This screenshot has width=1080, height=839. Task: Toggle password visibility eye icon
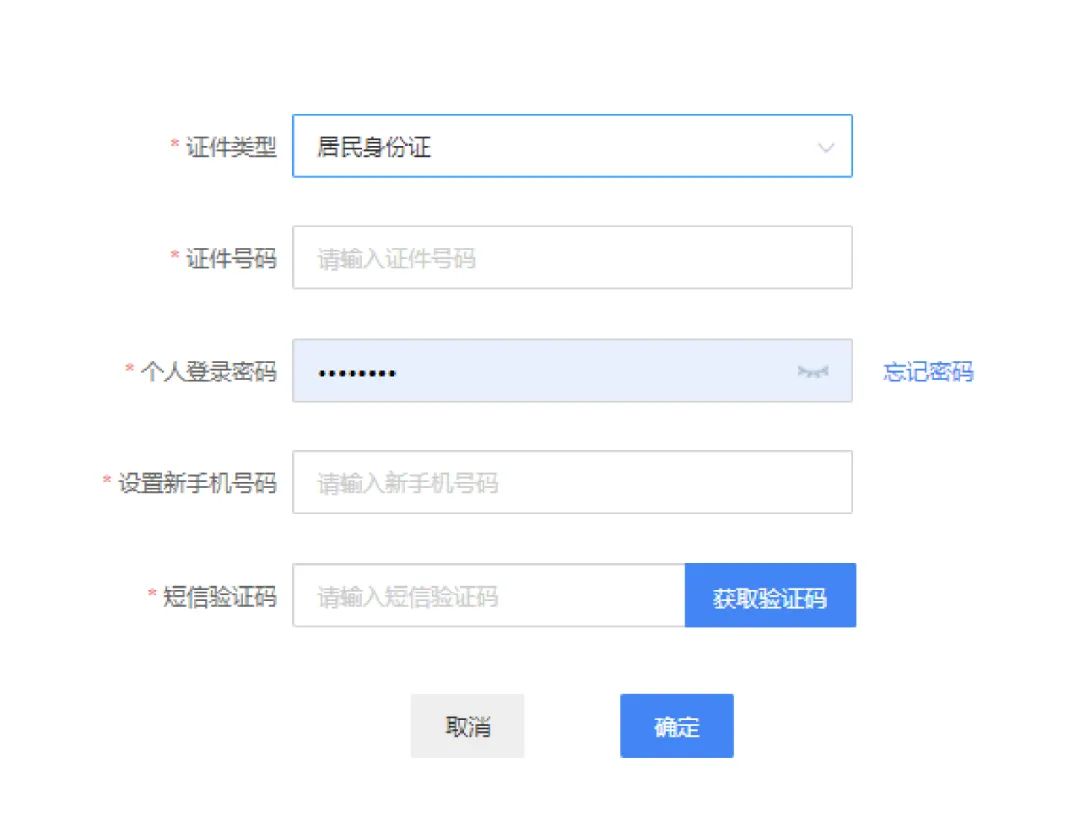coord(813,372)
